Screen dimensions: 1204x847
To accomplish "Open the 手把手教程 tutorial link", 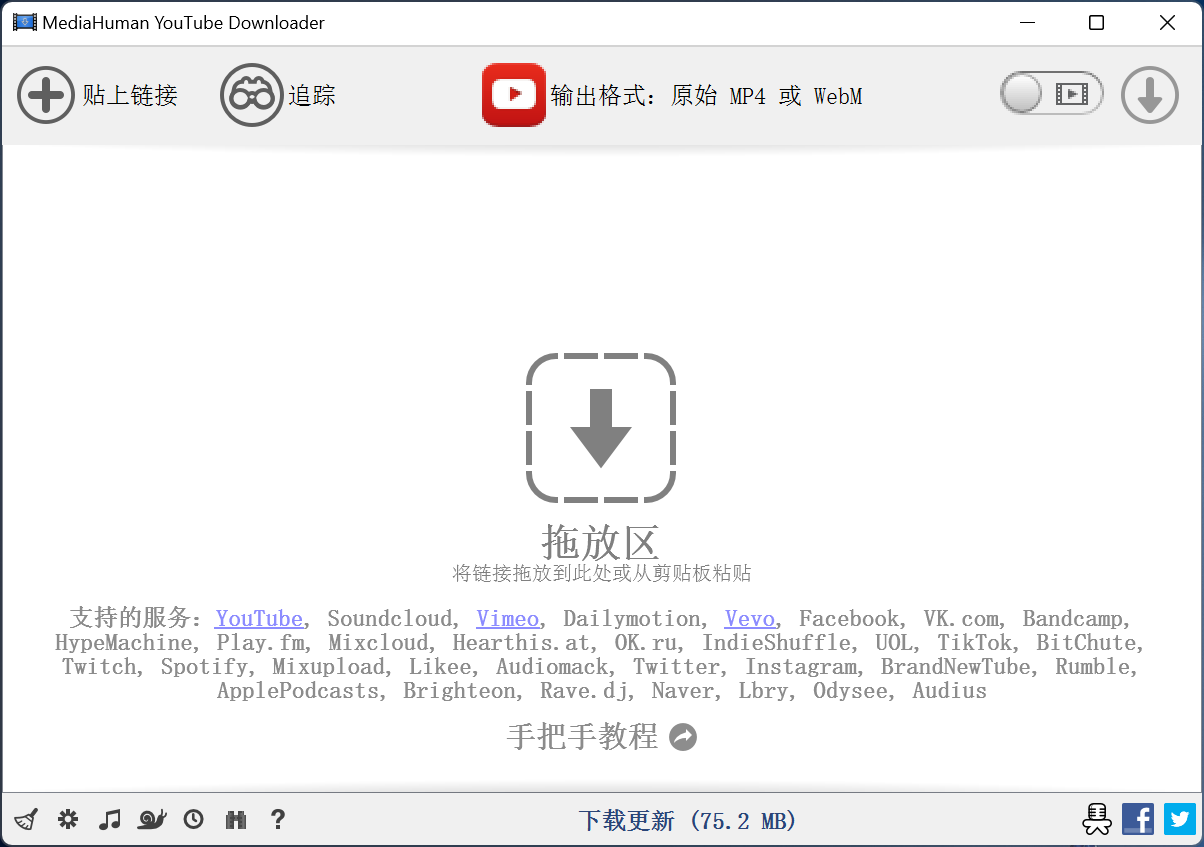I will pyautogui.click(x=601, y=737).
